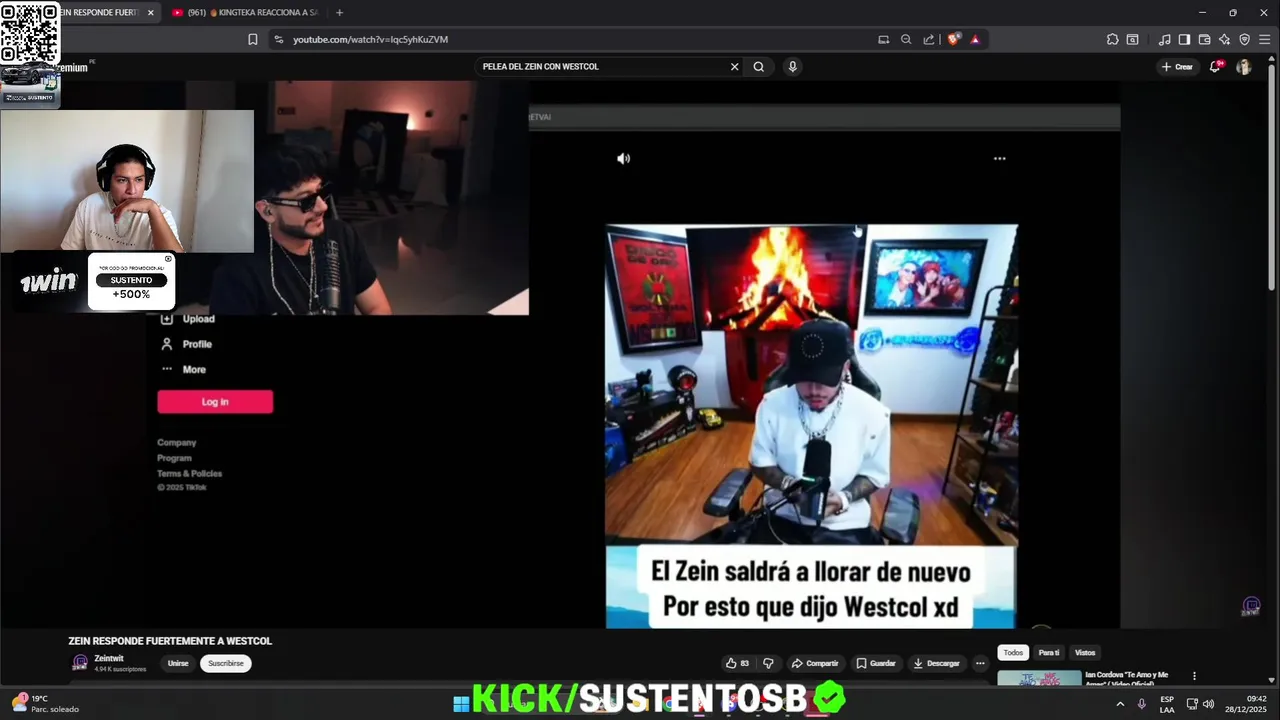Select the Todos filter chip
The width and height of the screenshot is (1280, 720).
pos(1013,653)
